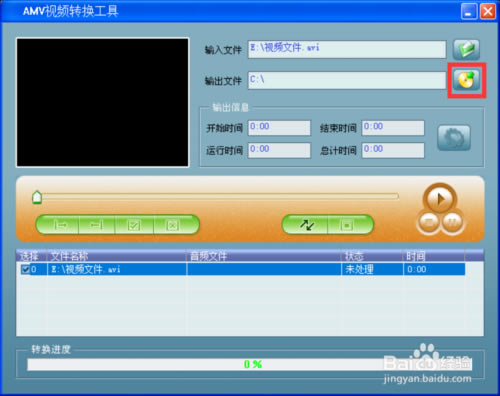Start conversion with the arrows button
This screenshot has width=500, height=396.
(306, 225)
